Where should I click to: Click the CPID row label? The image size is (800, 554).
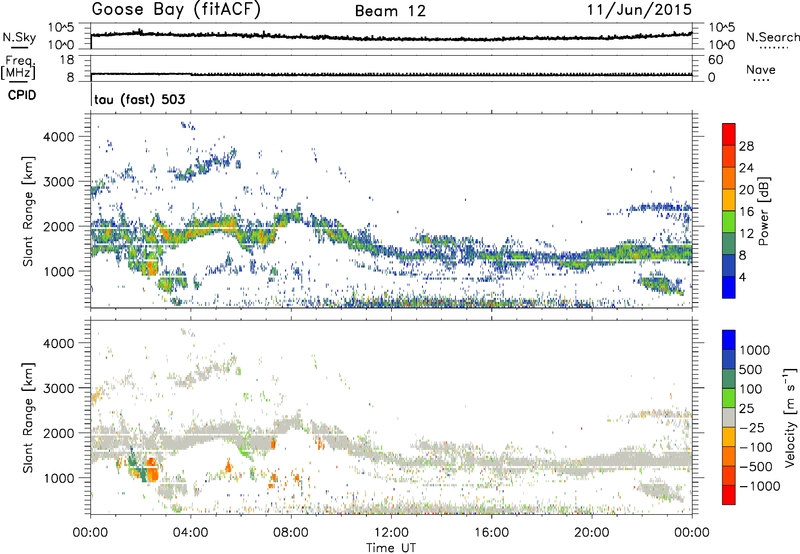[22, 95]
